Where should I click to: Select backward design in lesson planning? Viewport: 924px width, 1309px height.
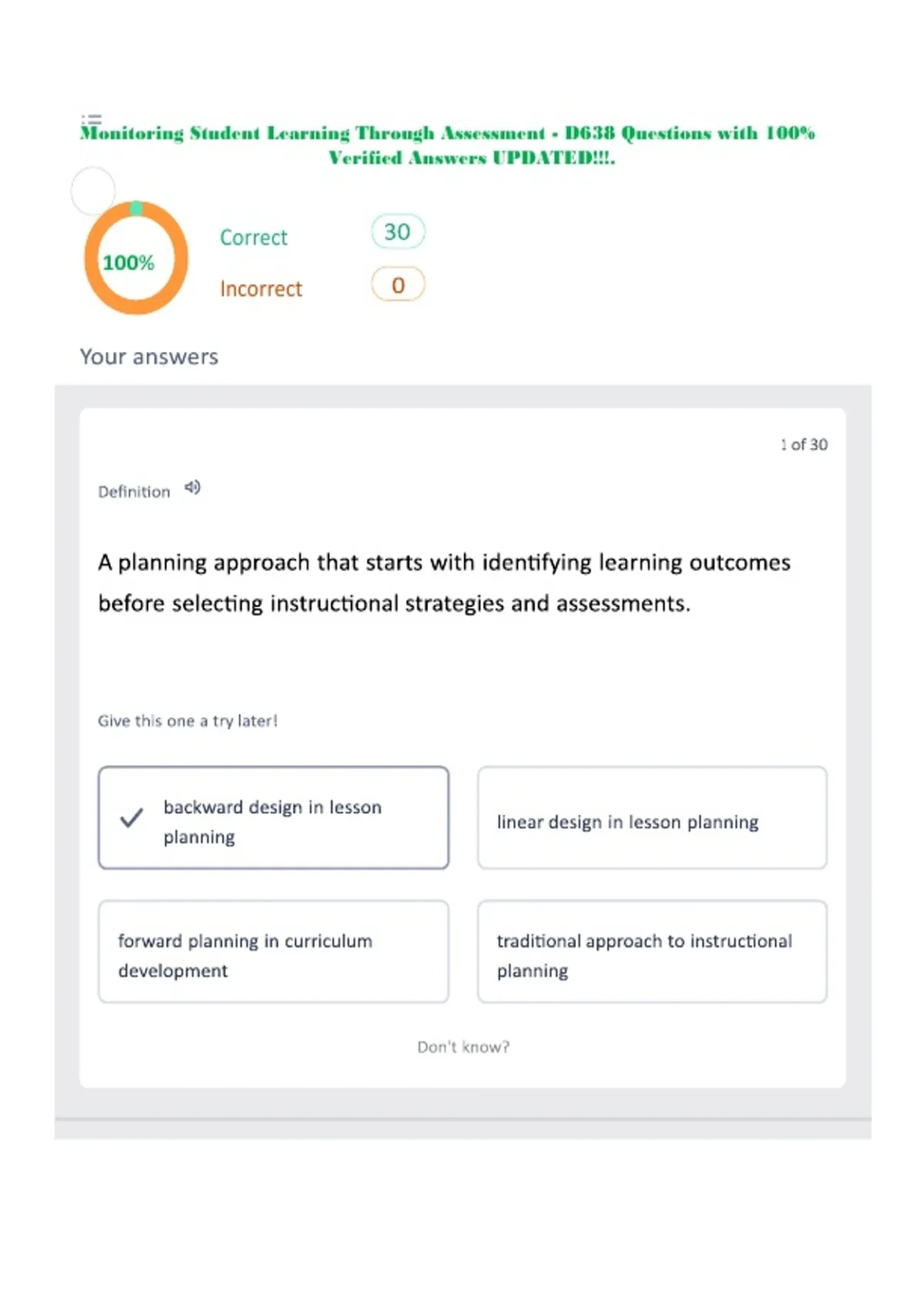273,818
